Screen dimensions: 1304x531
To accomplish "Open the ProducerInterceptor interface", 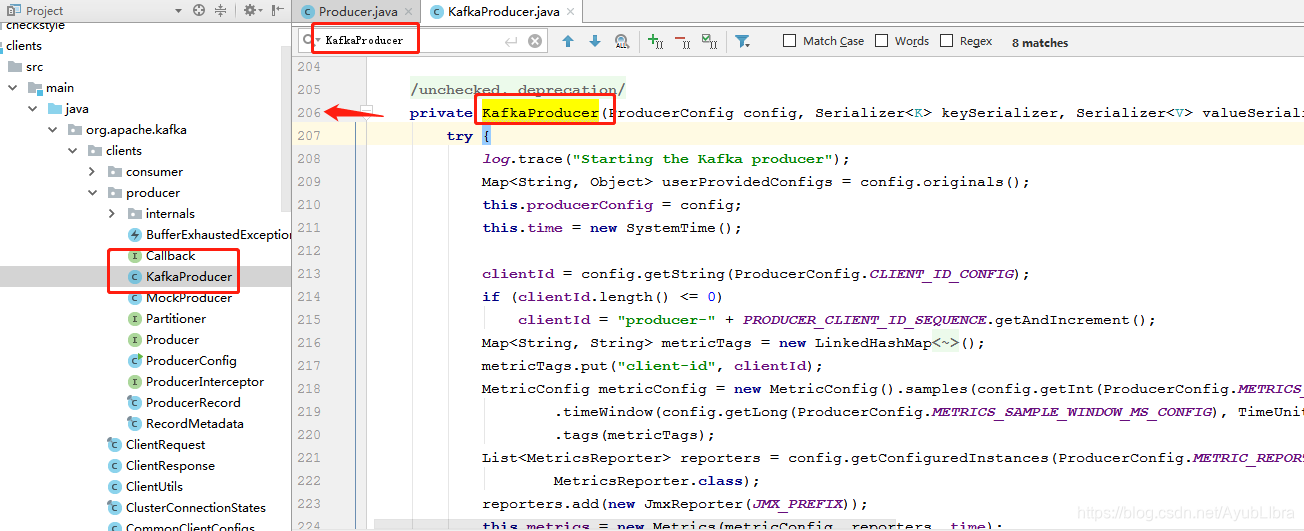I will (205, 382).
